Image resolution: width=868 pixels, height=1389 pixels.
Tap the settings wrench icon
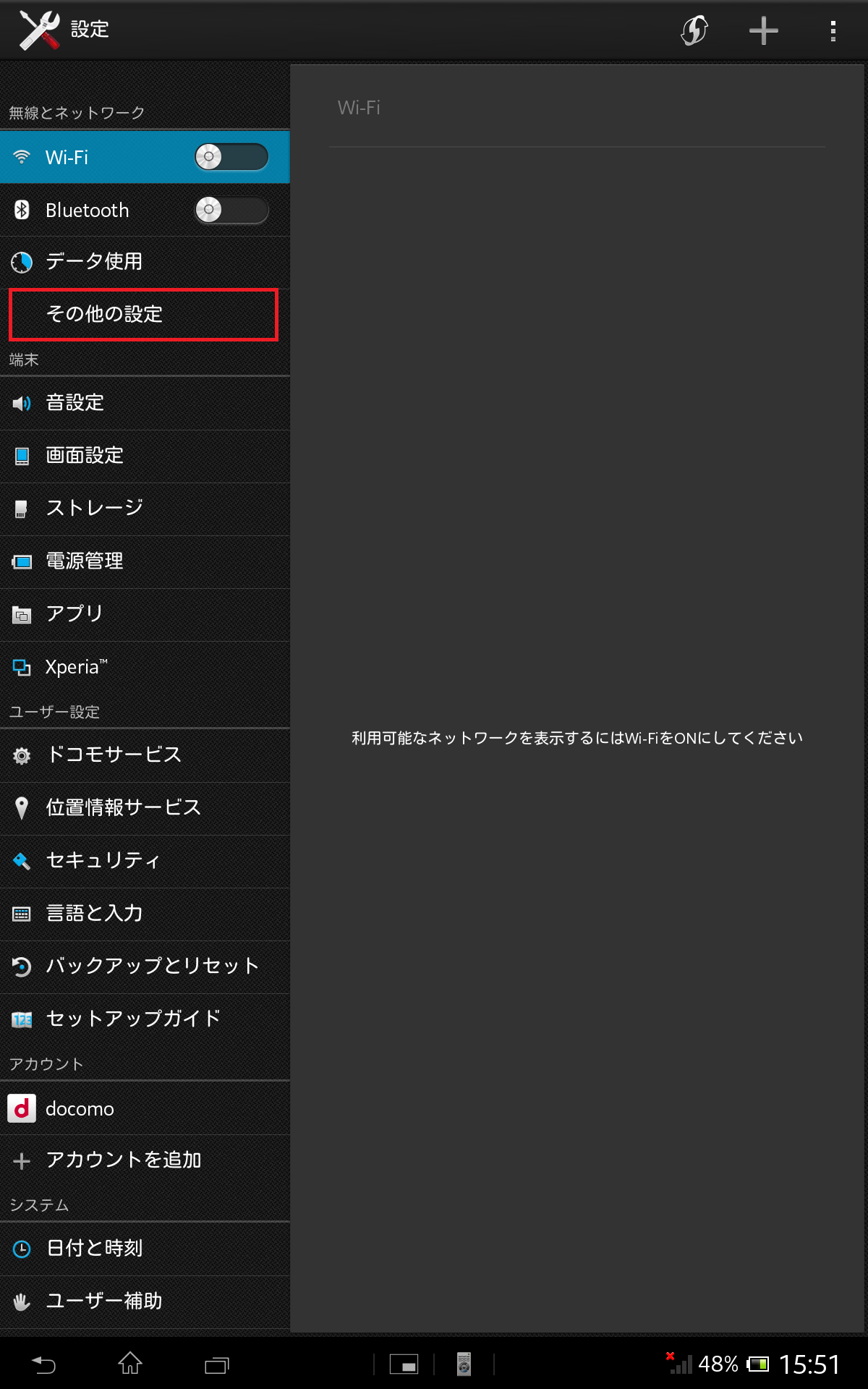[x=39, y=30]
